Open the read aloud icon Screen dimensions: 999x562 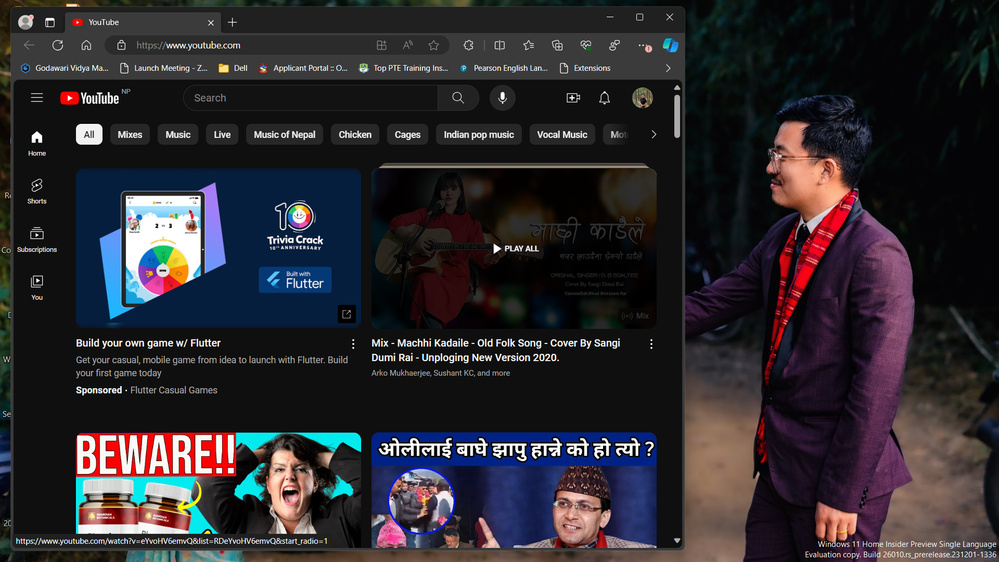(x=408, y=45)
